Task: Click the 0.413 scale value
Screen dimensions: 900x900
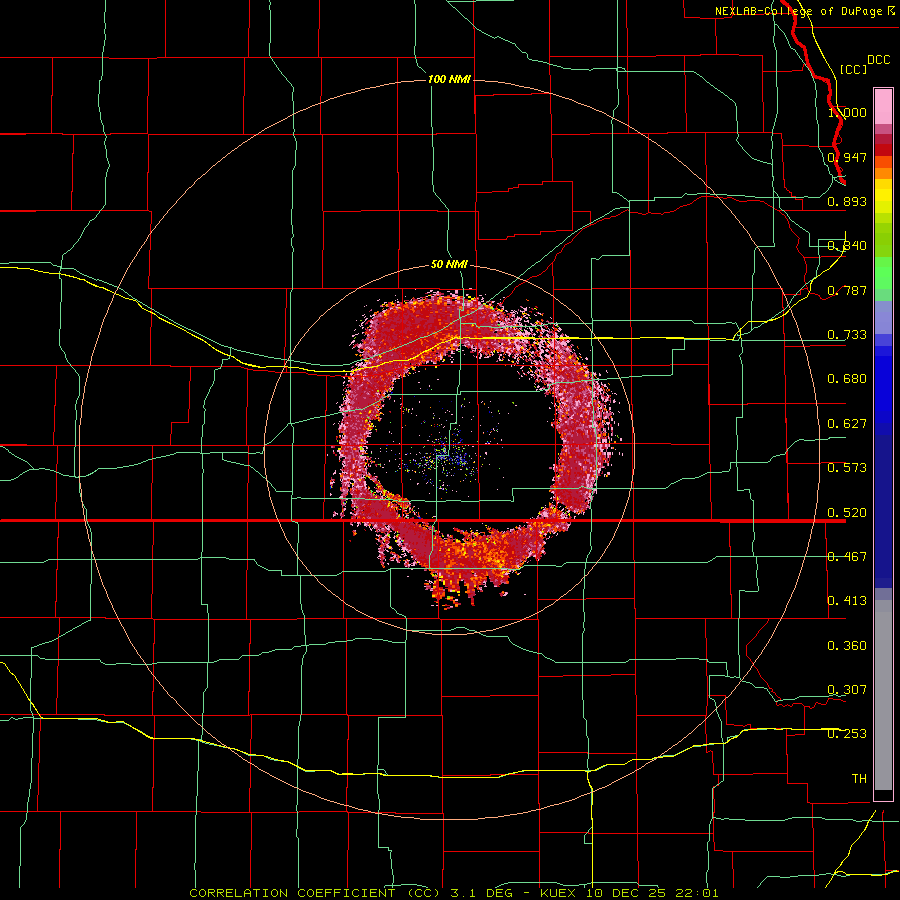Action: click(847, 601)
